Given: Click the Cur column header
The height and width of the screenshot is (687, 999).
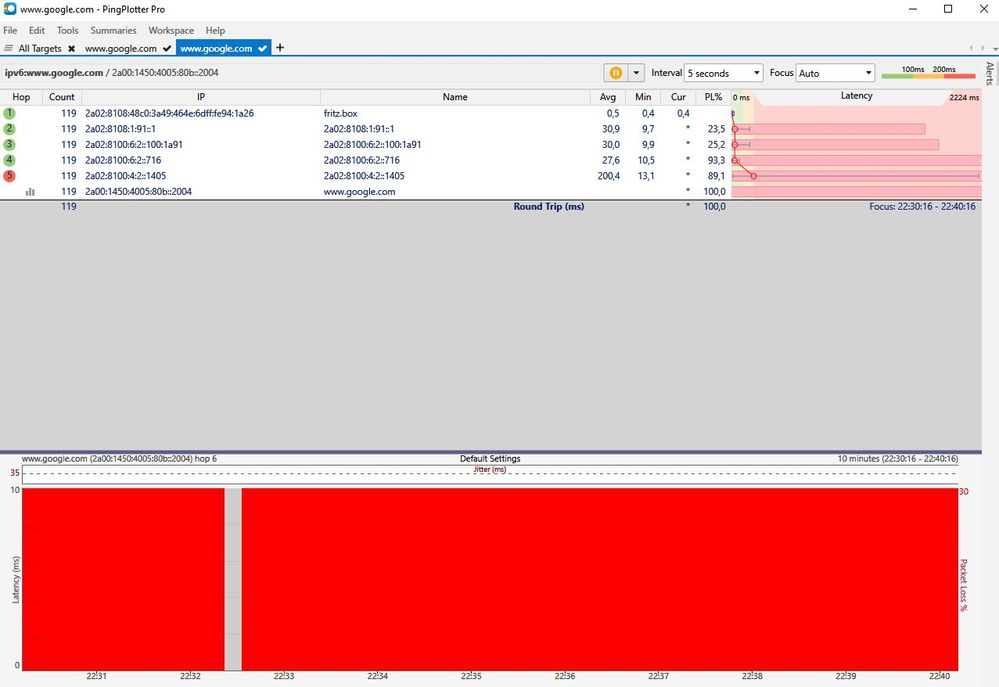Looking at the screenshot, I should tap(679, 97).
